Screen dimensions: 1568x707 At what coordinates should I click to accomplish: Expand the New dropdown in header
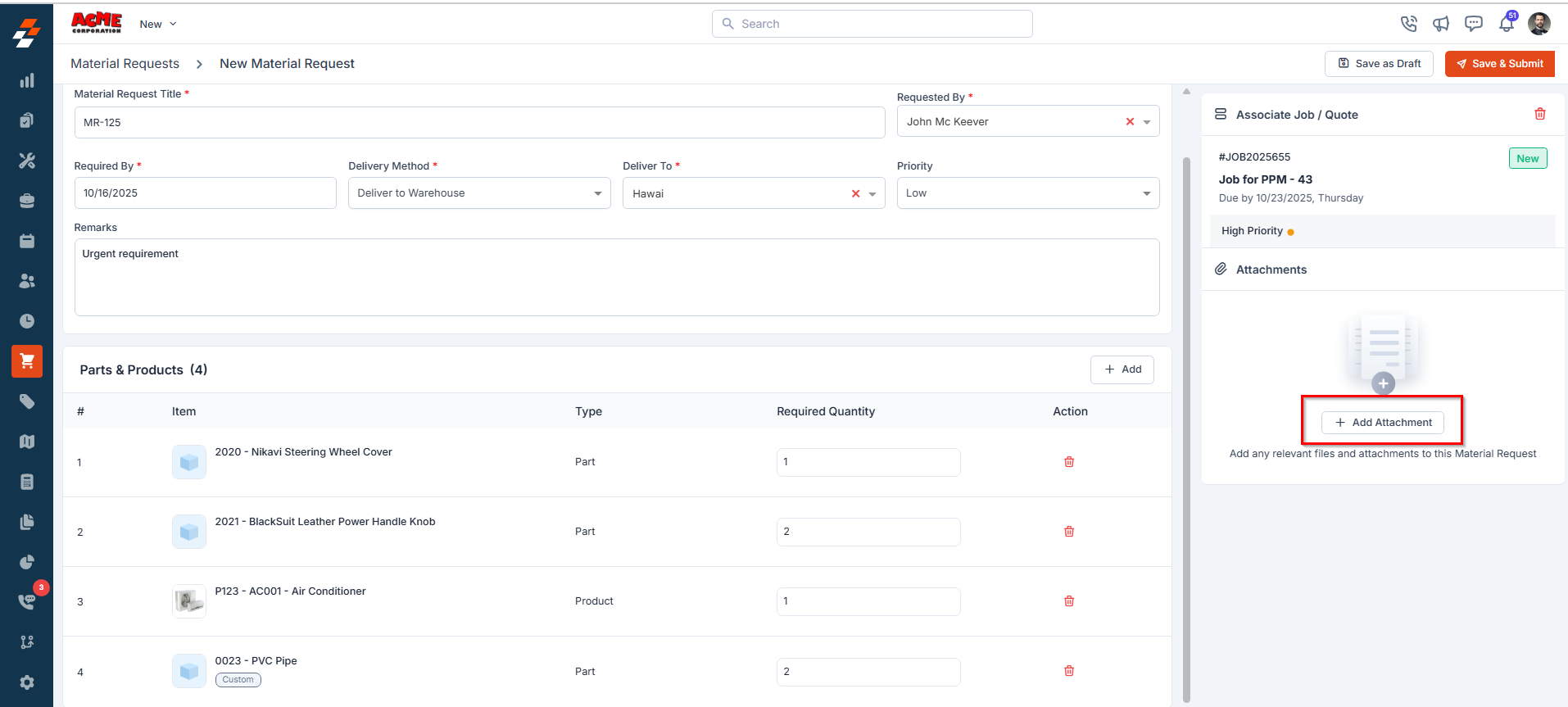tap(157, 24)
